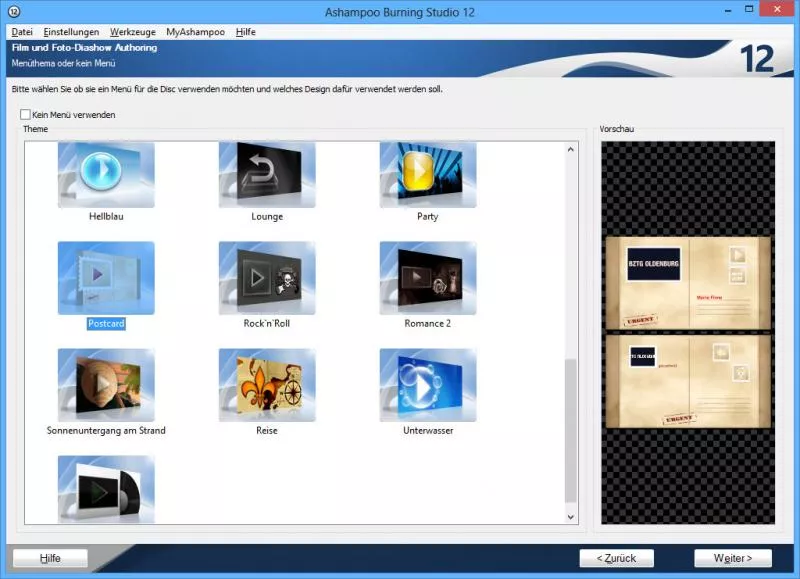Select the vinyl record theme icon
The height and width of the screenshot is (579, 800).
tap(106, 489)
